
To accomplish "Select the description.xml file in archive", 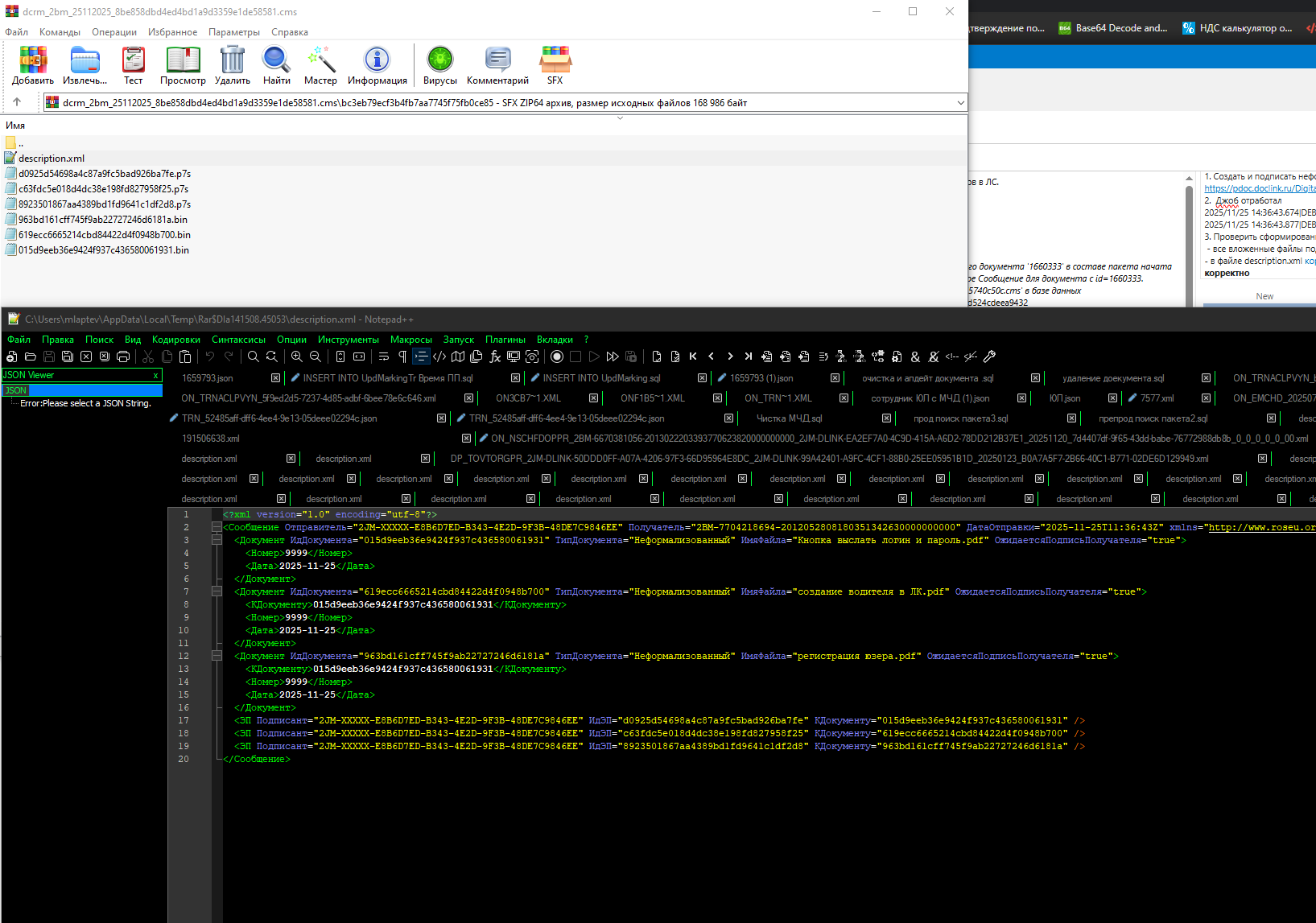I will [52, 159].
